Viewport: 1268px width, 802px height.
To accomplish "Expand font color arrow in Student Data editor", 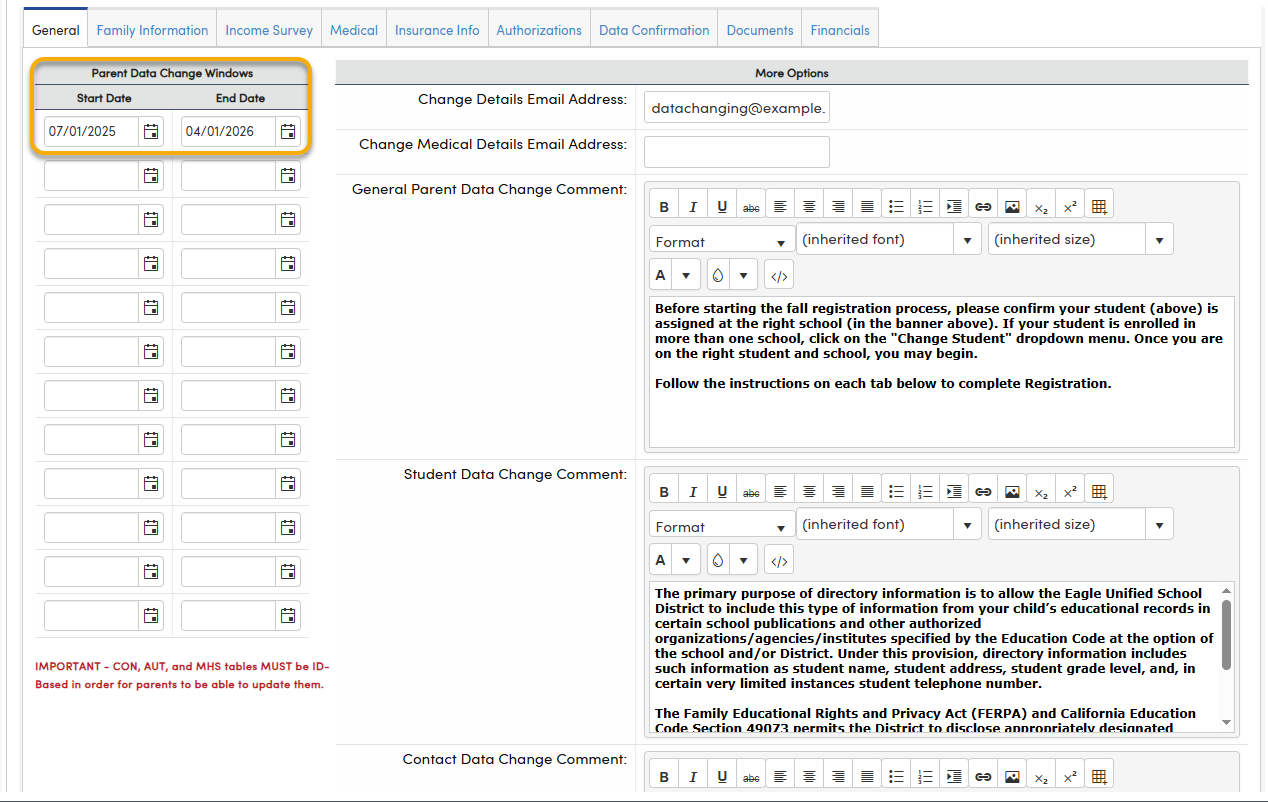I will pyautogui.click(x=686, y=560).
